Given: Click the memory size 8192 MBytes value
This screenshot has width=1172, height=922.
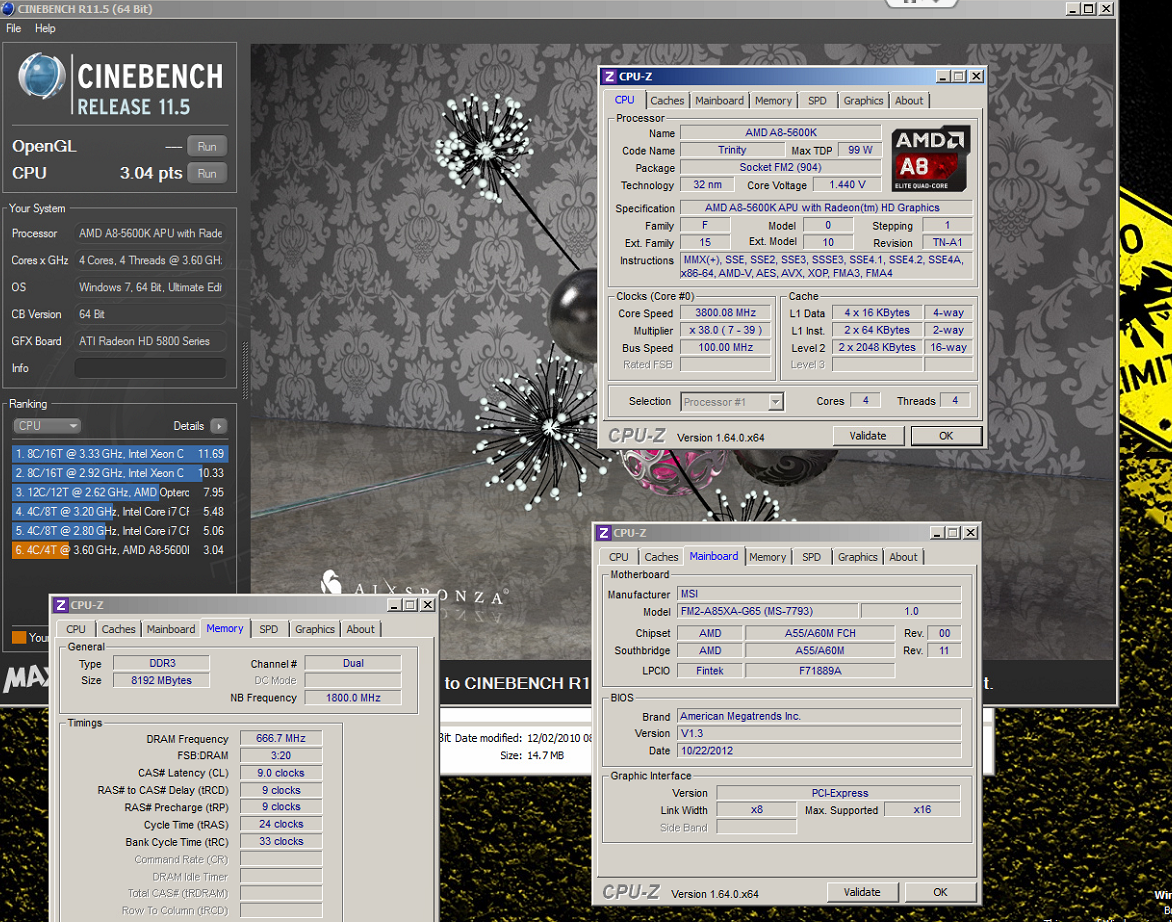Looking at the screenshot, I should click(x=161, y=680).
